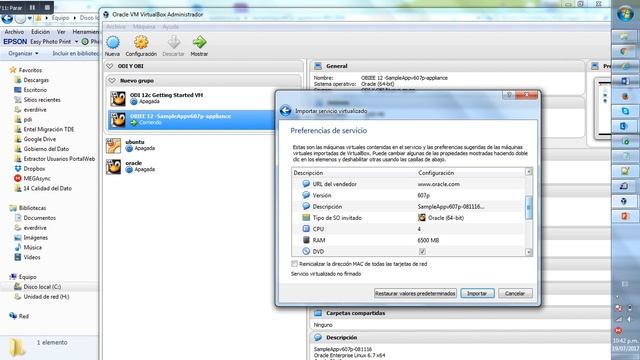Select the CPU row in import table
The width and height of the screenshot is (640, 360).
pos(408,229)
